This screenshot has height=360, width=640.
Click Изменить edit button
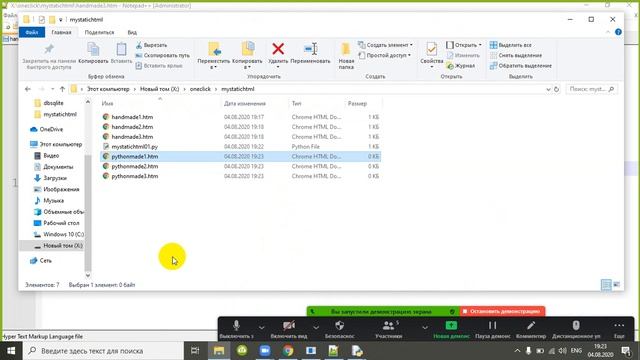pos(463,55)
